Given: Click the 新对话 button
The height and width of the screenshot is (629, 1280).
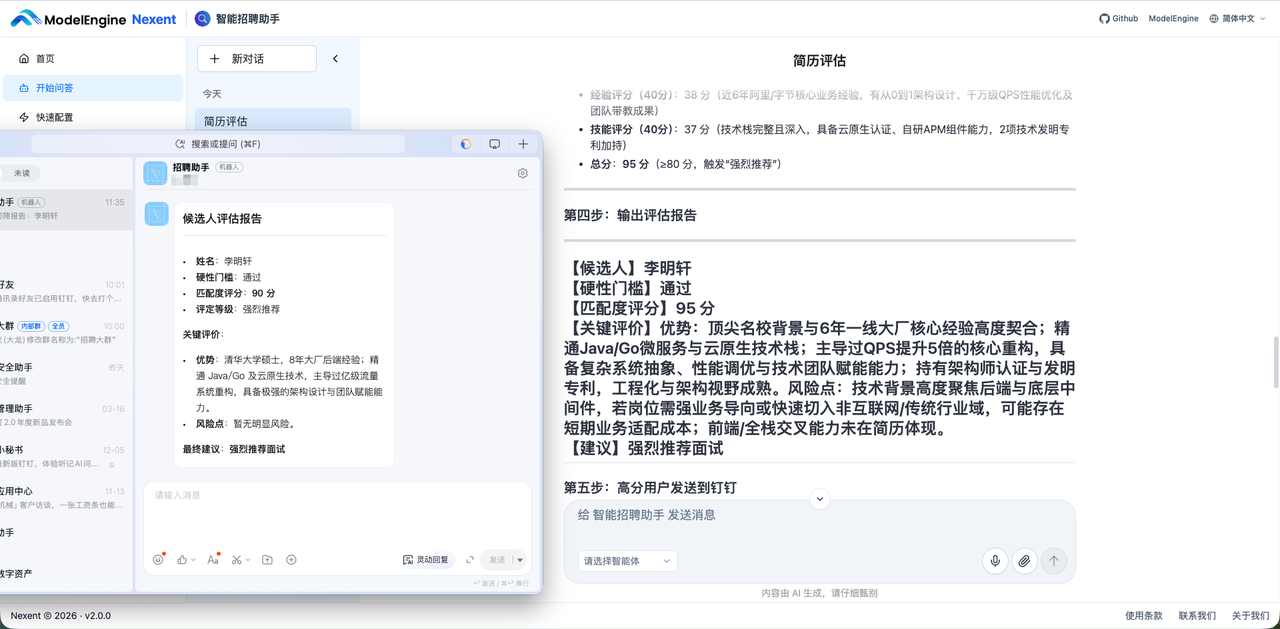Looking at the screenshot, I should point(256,59).
